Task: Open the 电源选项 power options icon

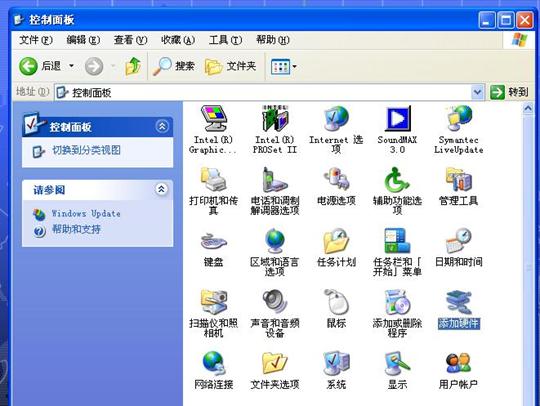Action: coord(336,187)
